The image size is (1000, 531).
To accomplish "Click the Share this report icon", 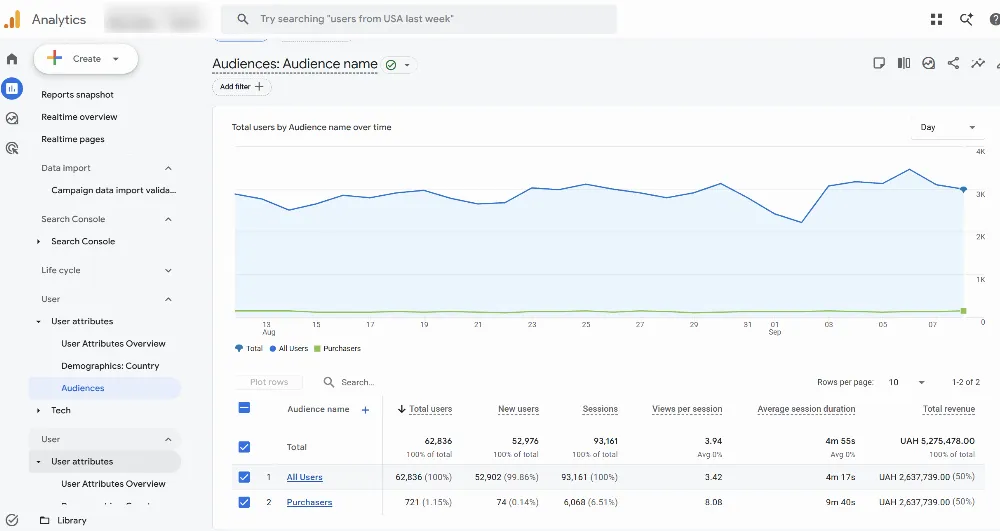I will [x=953, y=63].
